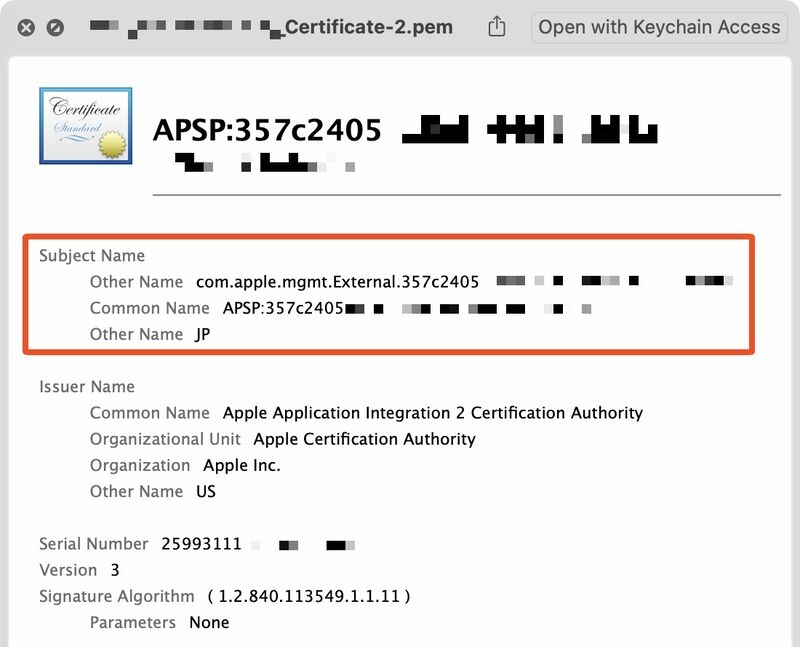The height and width of the screenshot is (647, 800).
Task: Close the Quick Look preview window
Action: pyautogui.click(x=26, y=28)
